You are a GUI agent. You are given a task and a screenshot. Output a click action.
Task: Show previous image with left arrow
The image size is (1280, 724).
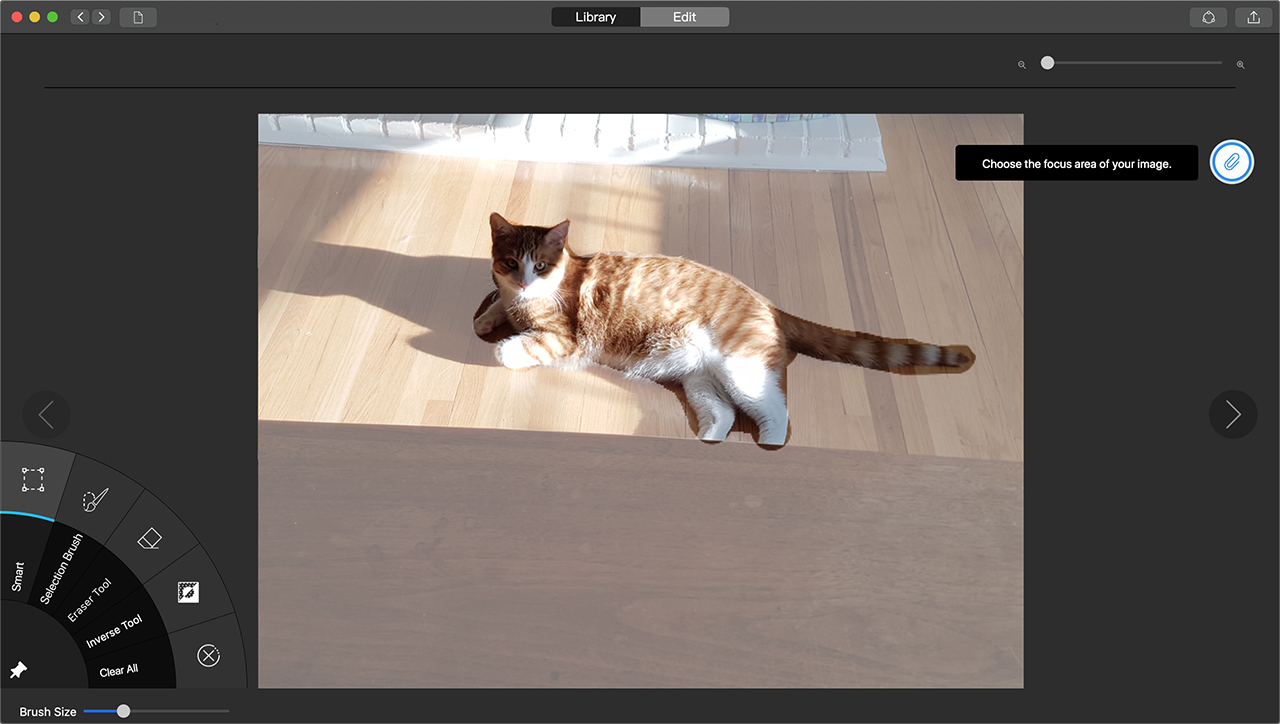tap(46, 414)
